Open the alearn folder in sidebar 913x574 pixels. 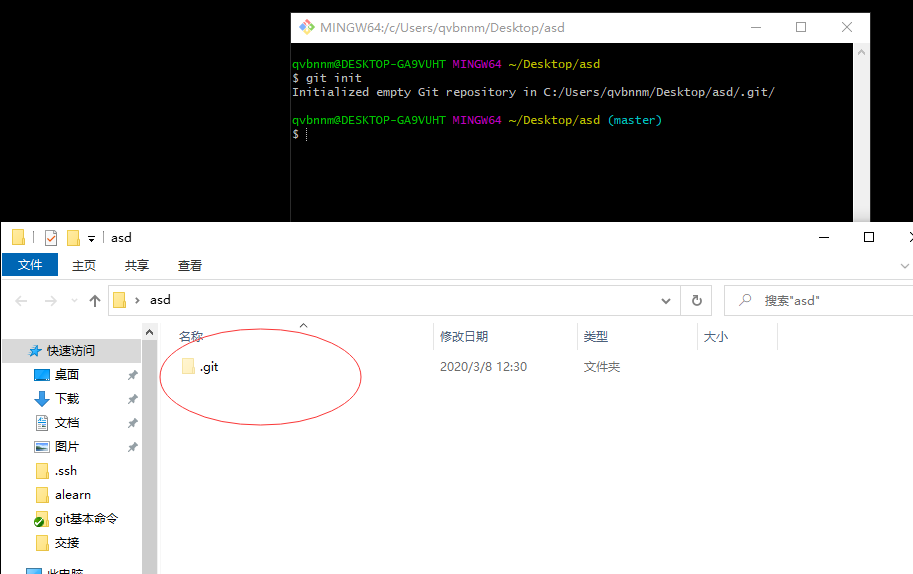coord(73,495)
